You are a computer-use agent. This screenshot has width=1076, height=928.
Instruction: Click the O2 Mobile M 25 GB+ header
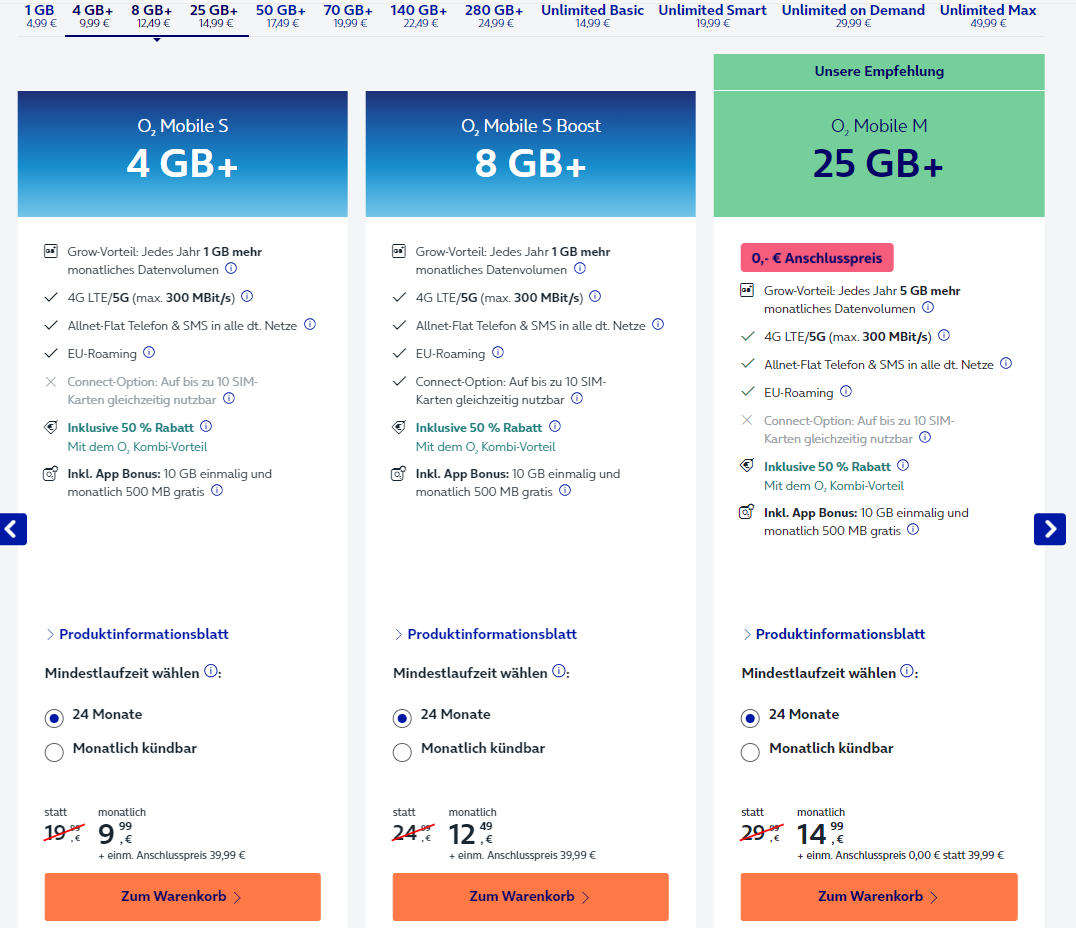pyautogui.click(x=879, y=154)
